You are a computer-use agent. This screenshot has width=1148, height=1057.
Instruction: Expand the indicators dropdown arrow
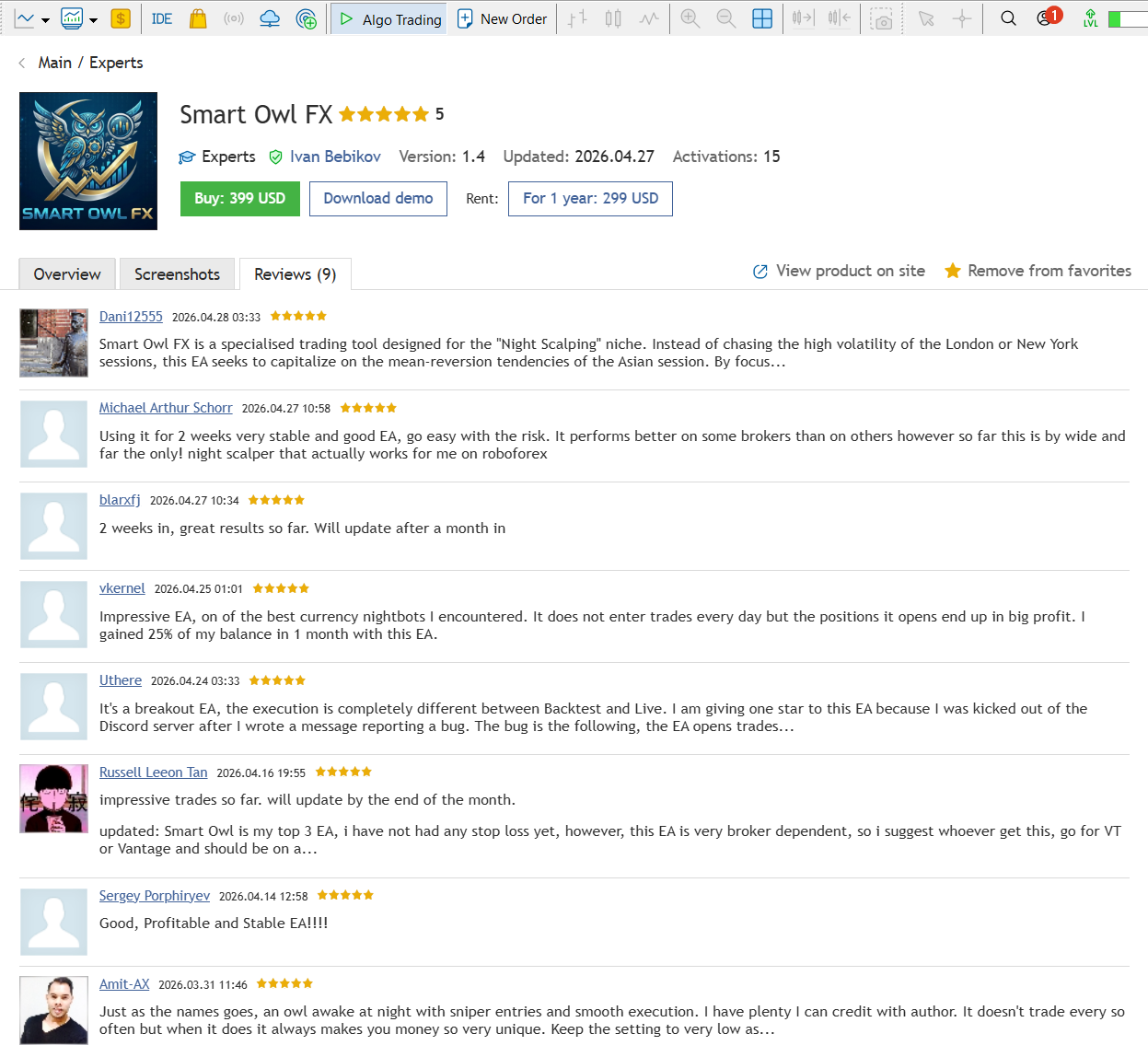pos(93,19)
